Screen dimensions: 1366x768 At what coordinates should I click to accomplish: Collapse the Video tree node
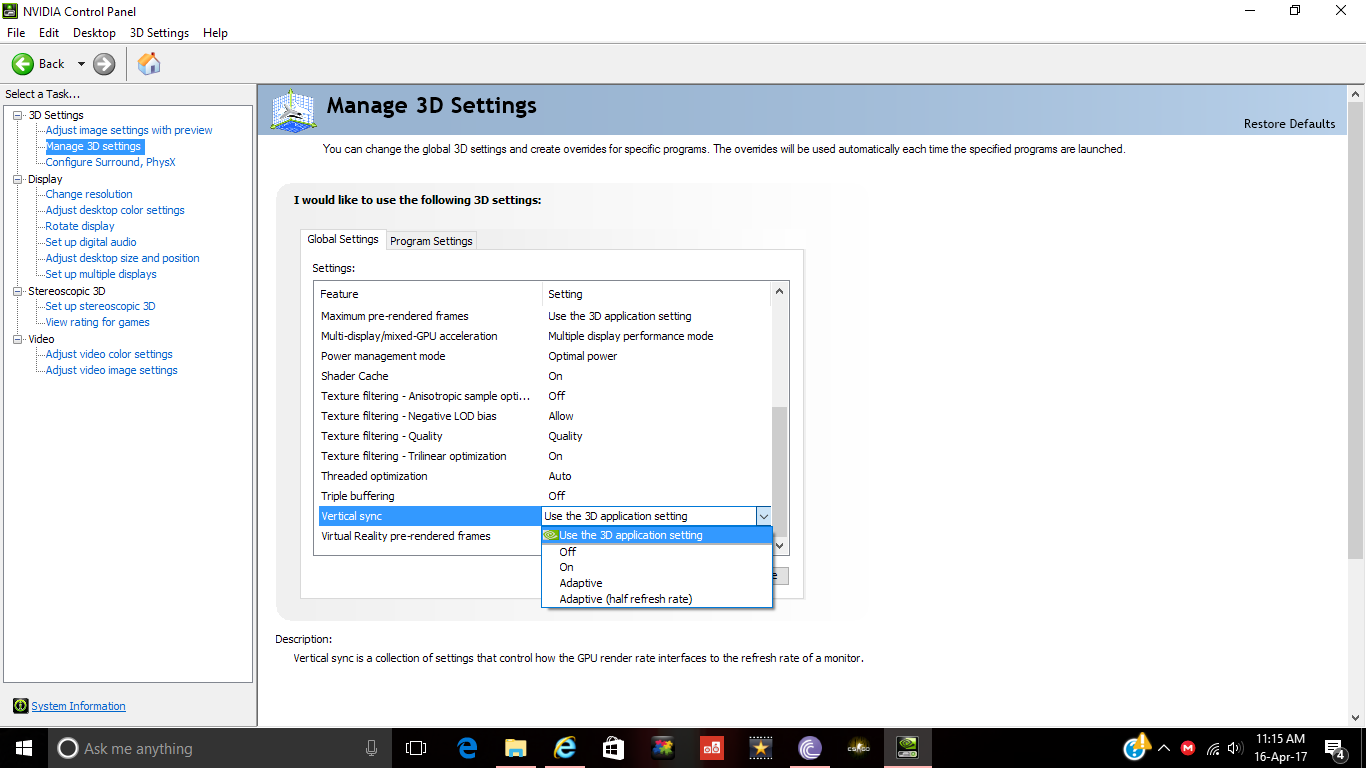pos(17,339)
